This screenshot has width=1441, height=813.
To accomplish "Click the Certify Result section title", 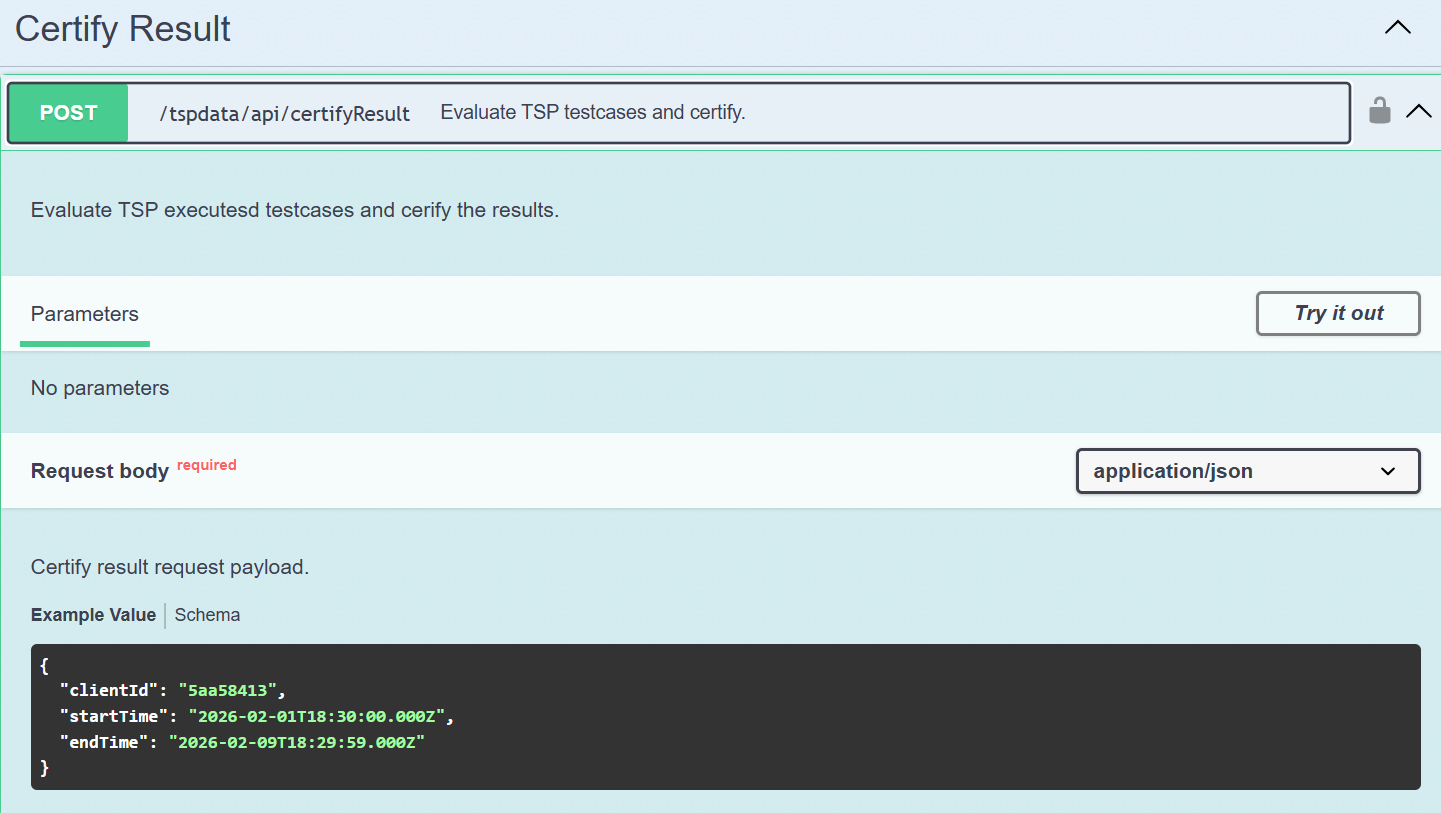I will (x=123, y=29).
